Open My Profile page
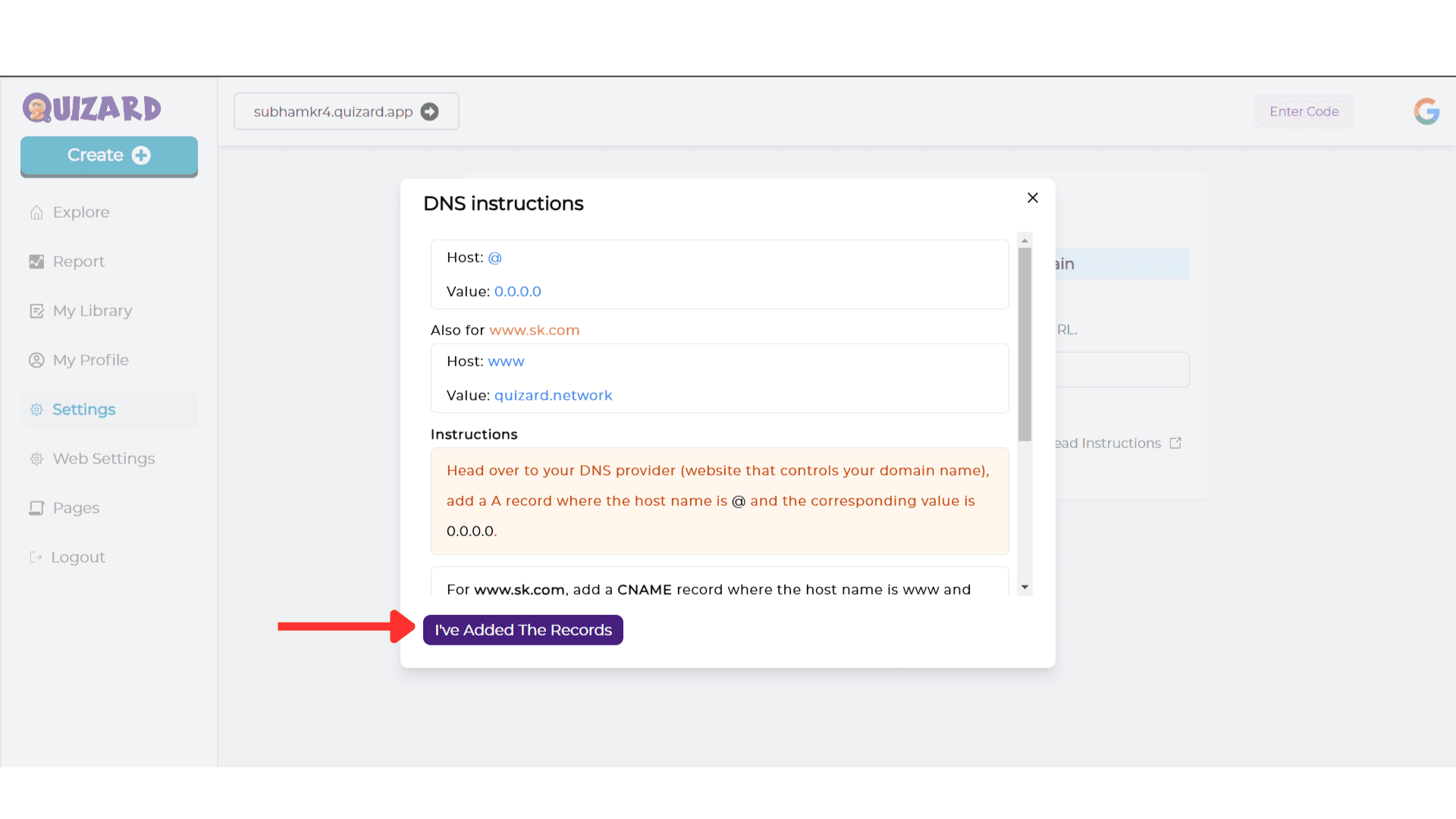This screenshot has width=1456, height=819. click(x=109, y=360)
